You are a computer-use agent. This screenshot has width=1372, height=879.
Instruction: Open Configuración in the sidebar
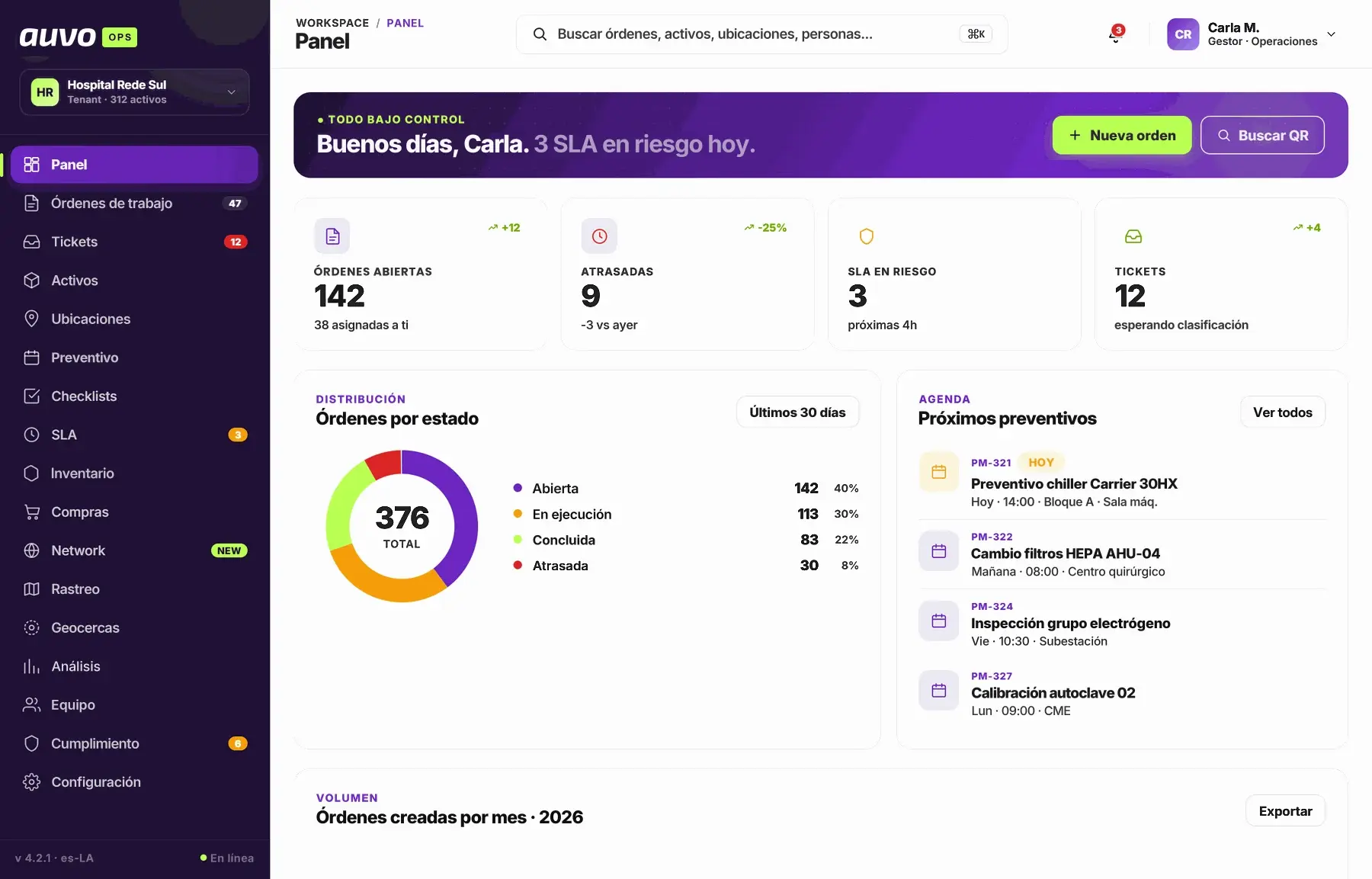134,781
